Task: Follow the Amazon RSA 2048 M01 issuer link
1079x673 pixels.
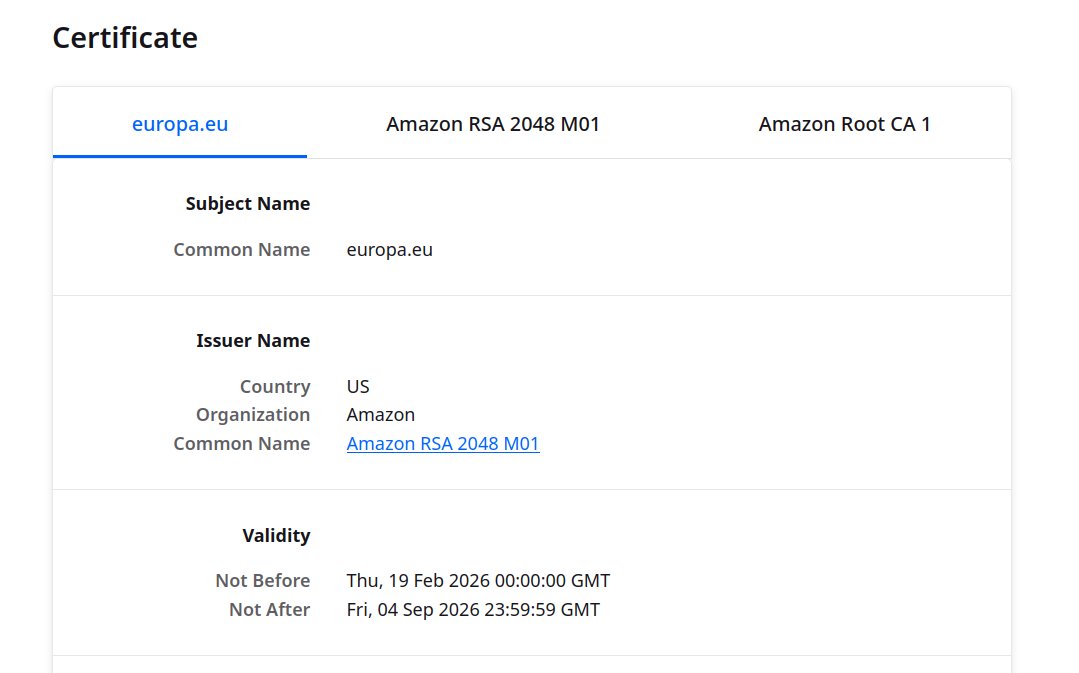Action: pos(443,444)
